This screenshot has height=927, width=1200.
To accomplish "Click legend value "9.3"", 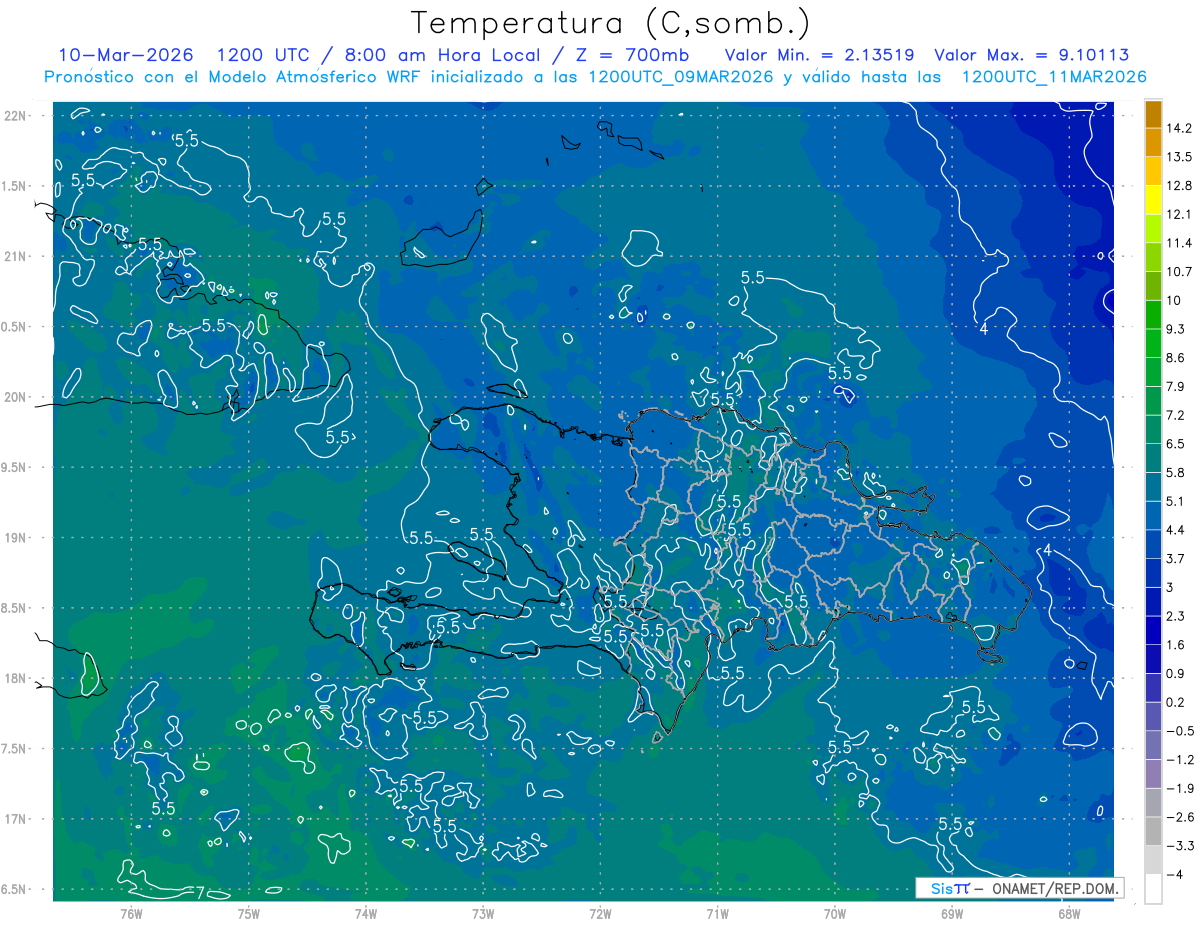I will [x=1176, y=329].
